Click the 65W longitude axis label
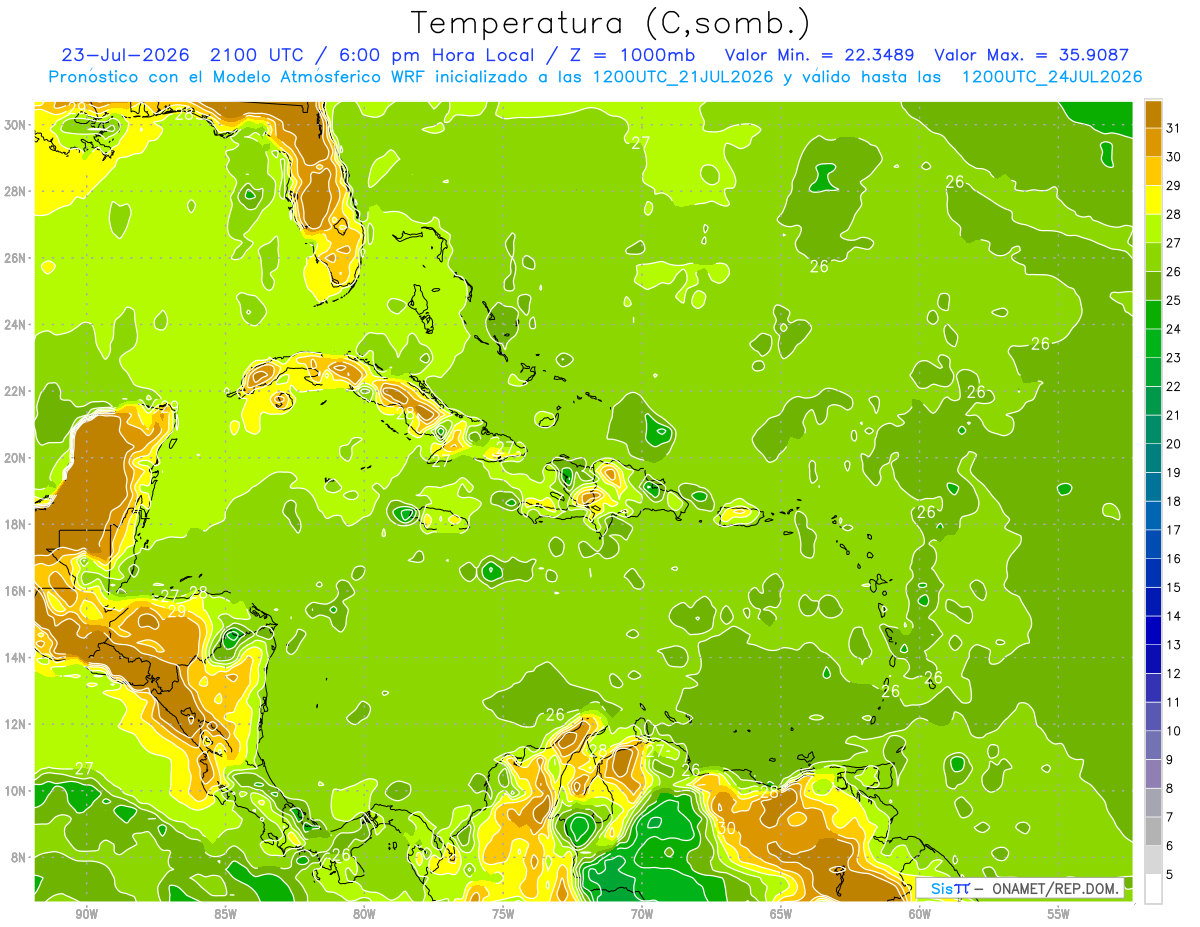The image size is (1200, 927). click(x=781, y=915)
